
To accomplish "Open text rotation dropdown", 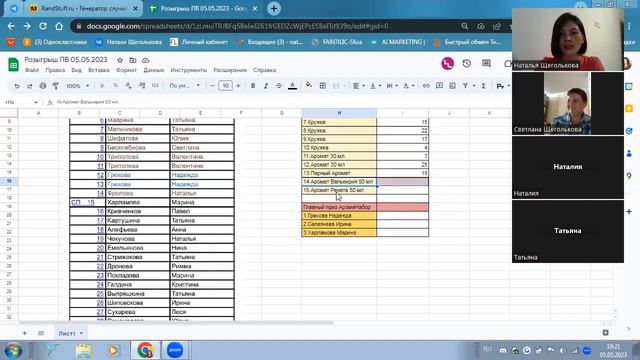I will 408,86.
